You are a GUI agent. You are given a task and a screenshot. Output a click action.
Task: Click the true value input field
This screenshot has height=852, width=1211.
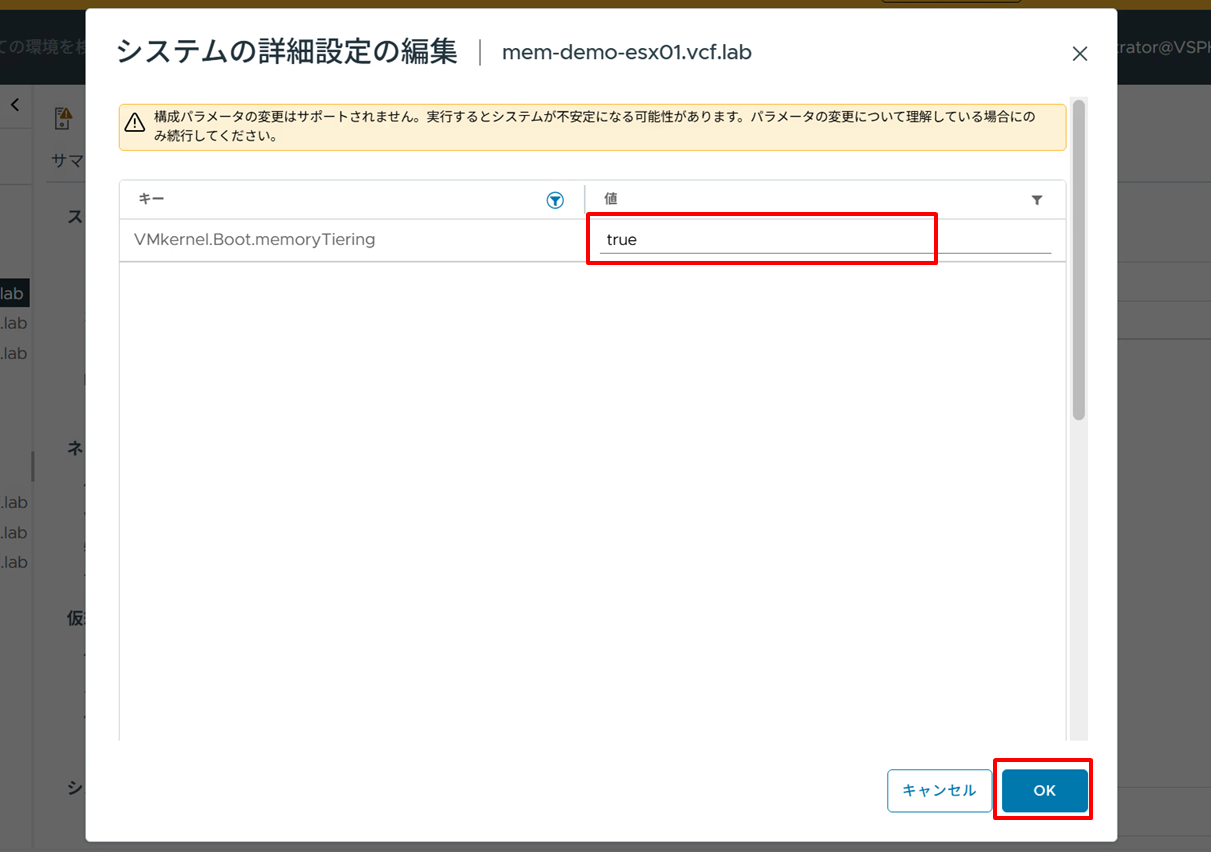761,239
